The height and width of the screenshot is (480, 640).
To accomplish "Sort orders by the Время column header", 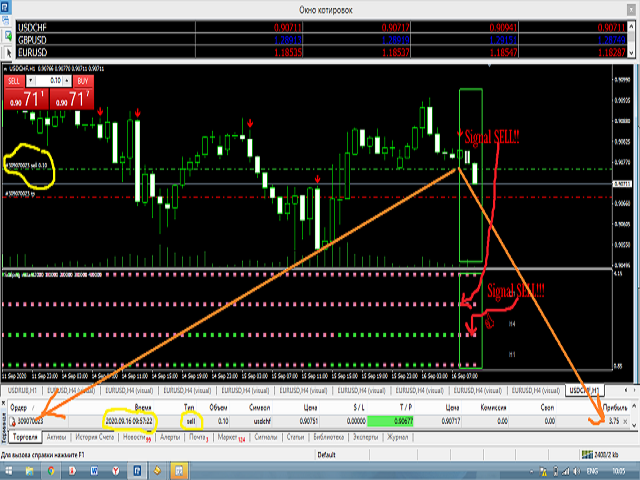I will (143, 407).
